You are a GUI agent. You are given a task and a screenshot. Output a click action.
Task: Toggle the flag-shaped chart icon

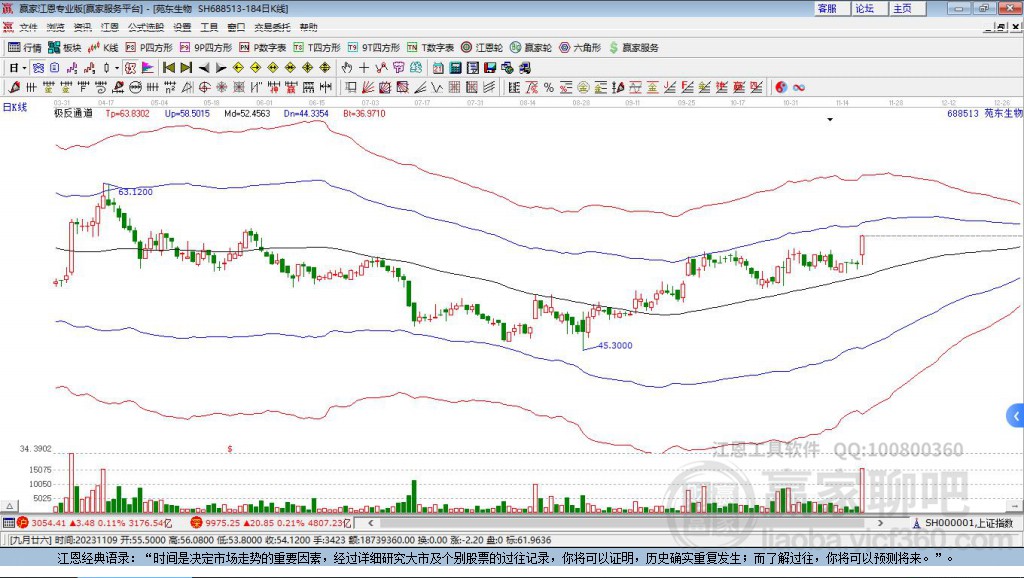click(x=148, y=68)
